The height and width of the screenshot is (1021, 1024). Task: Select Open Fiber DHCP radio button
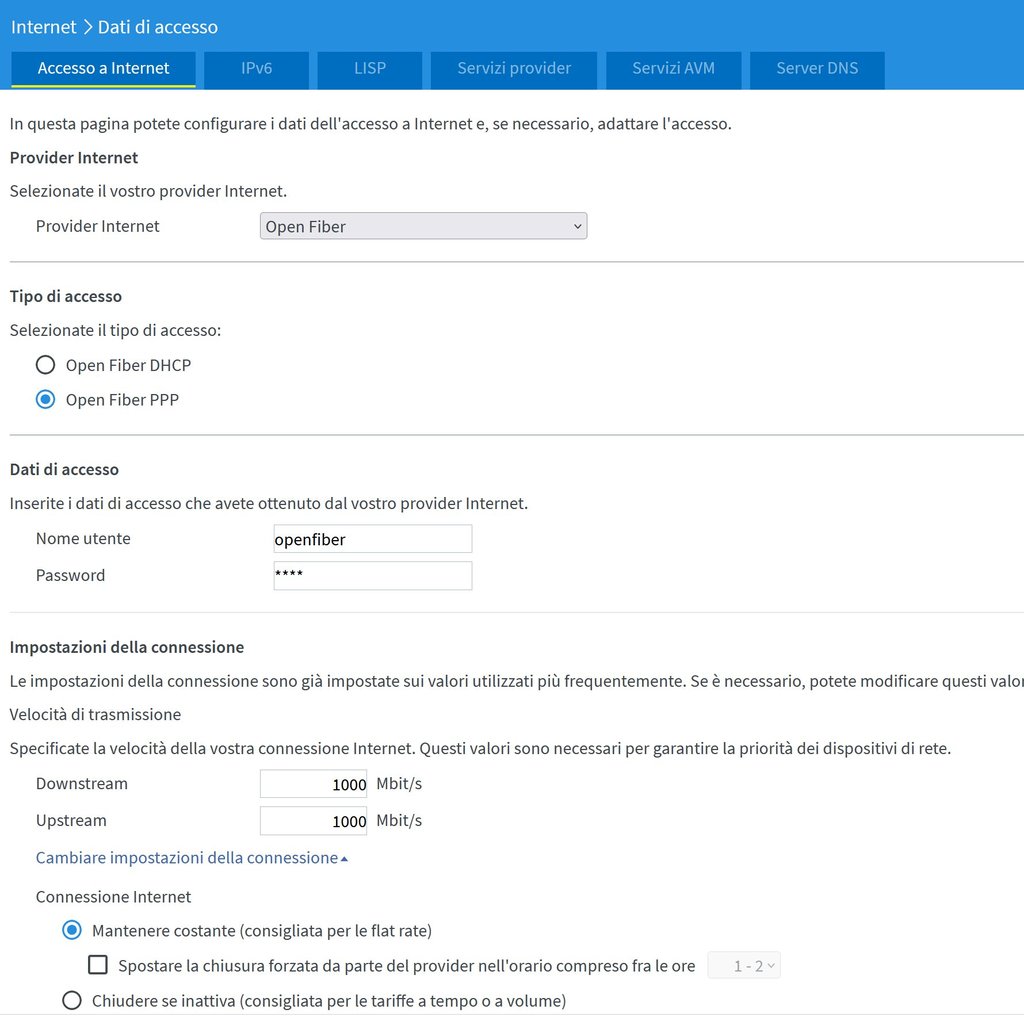coord(45,365)
